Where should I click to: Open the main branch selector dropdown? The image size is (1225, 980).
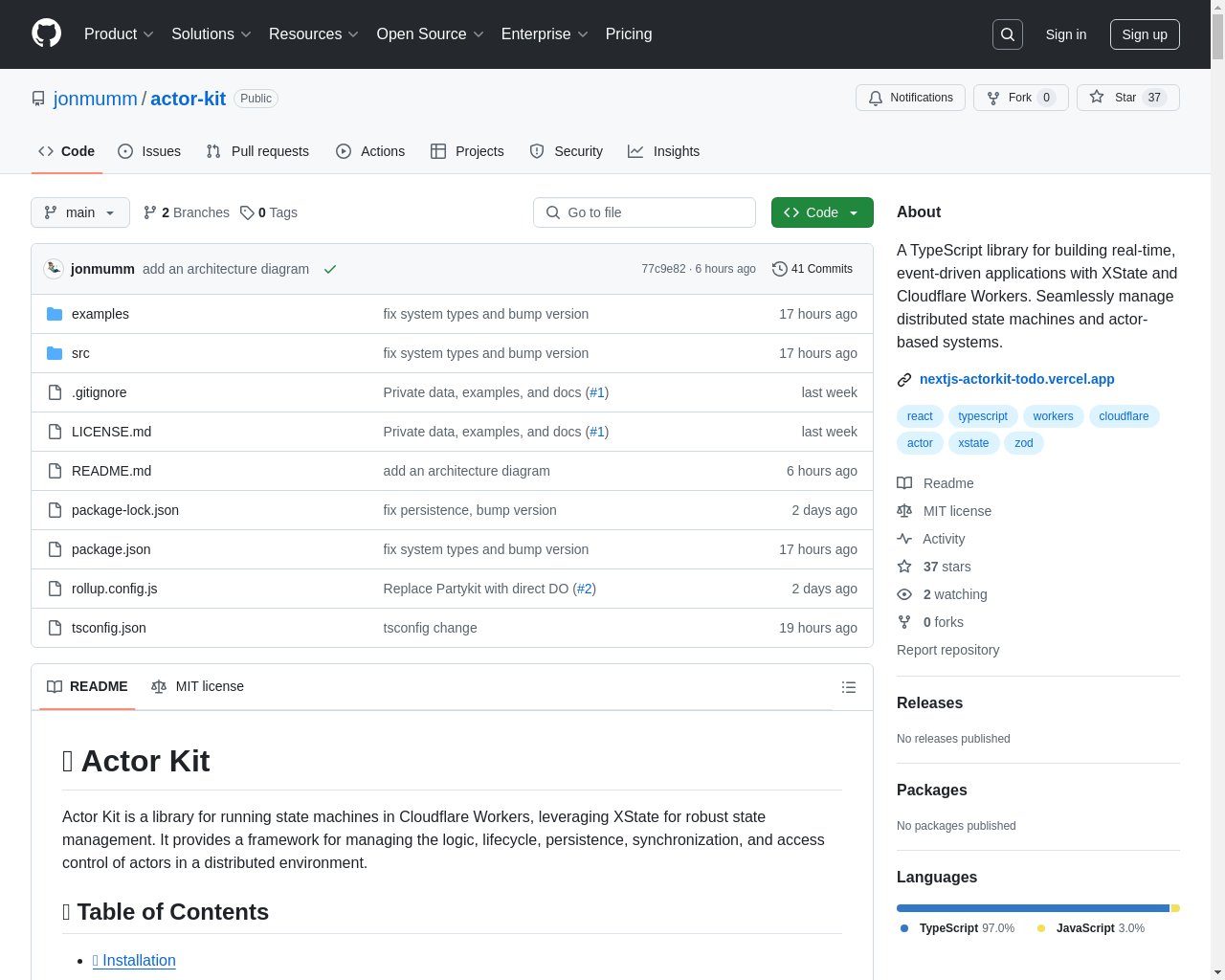tap(80, 212)
